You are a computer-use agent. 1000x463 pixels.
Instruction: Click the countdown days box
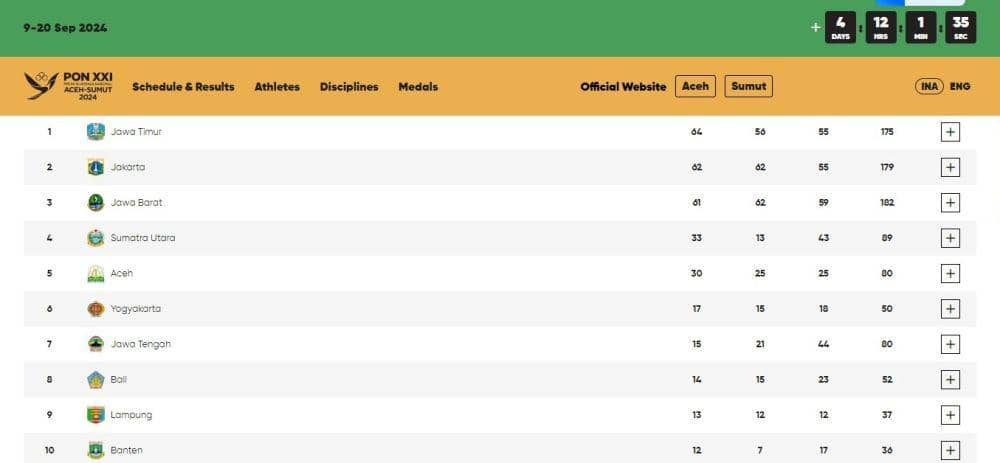click(841, 27)
